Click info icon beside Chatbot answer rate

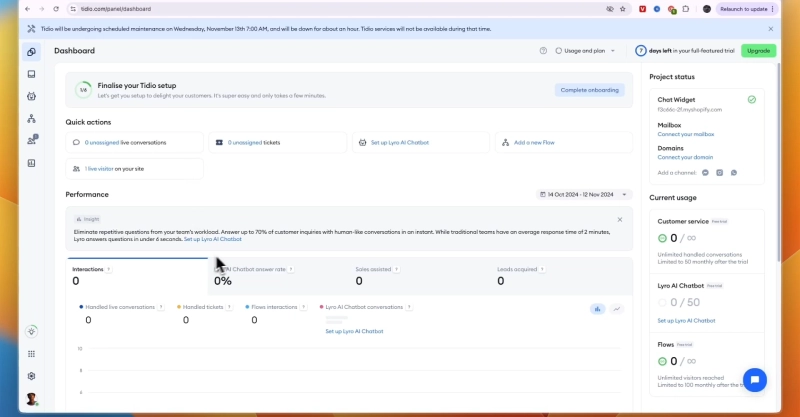[x=291, y=269]
